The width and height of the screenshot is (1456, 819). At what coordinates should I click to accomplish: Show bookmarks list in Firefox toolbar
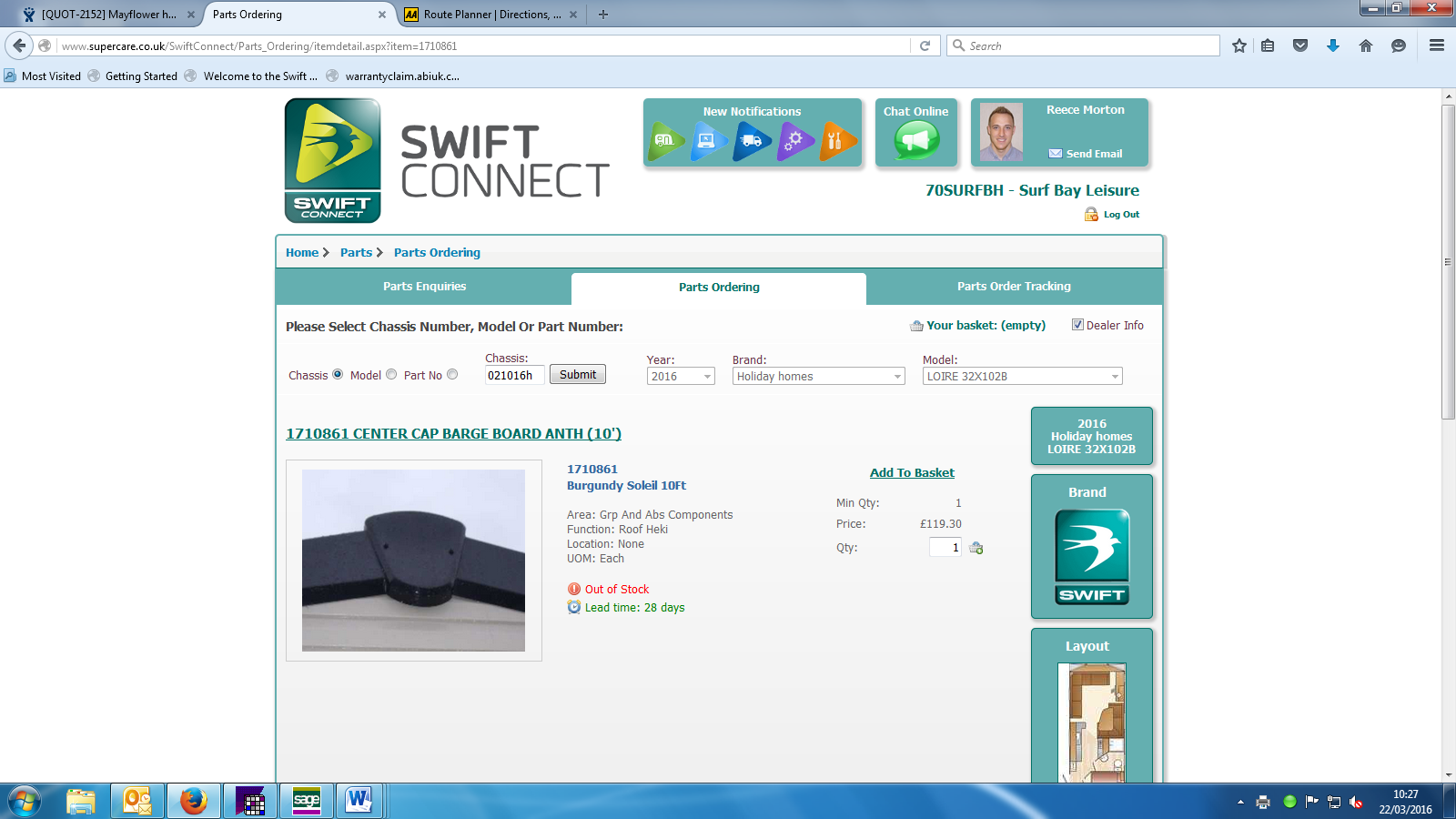(1268, 45)
